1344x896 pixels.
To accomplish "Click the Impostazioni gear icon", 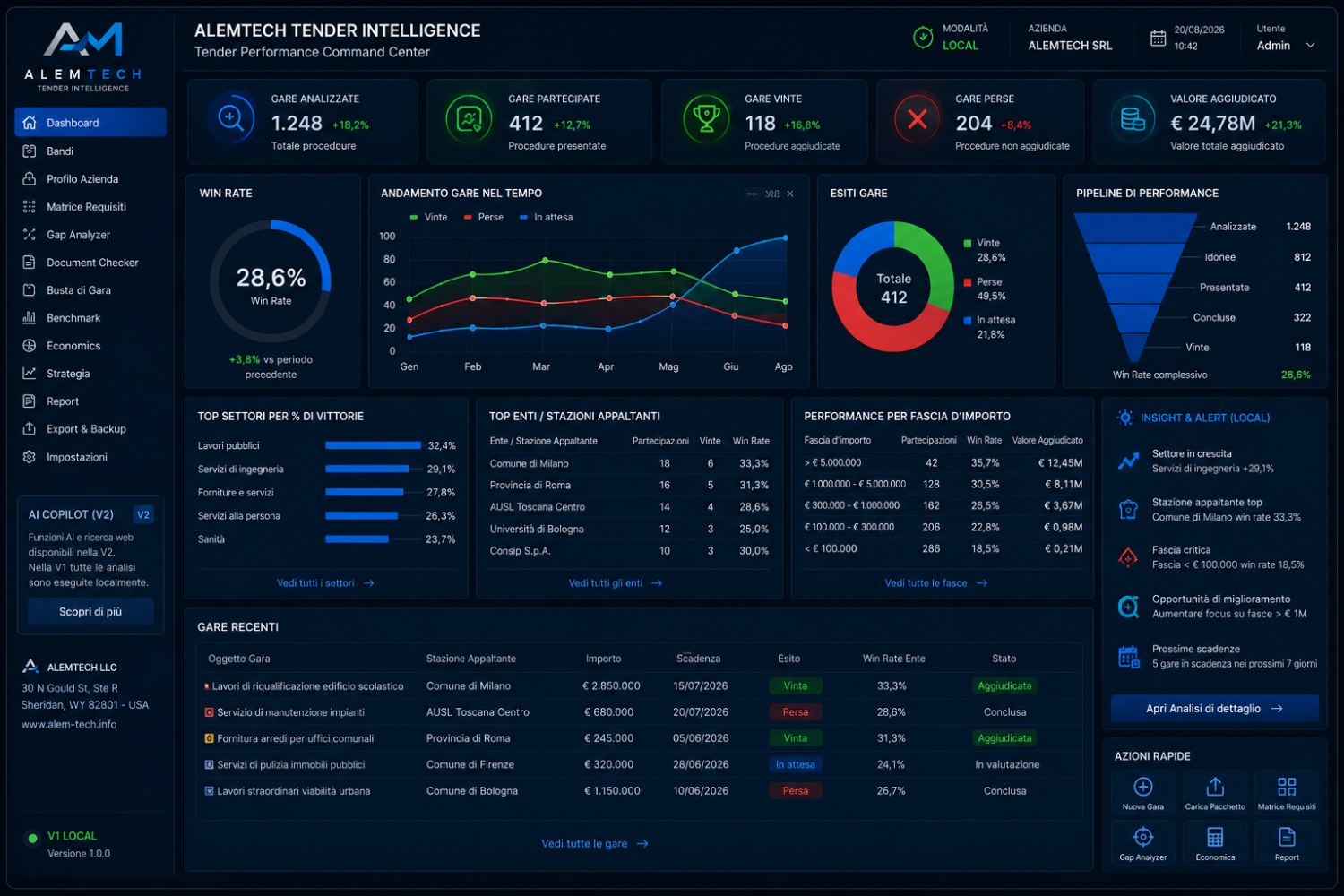I will pos(30,456).
